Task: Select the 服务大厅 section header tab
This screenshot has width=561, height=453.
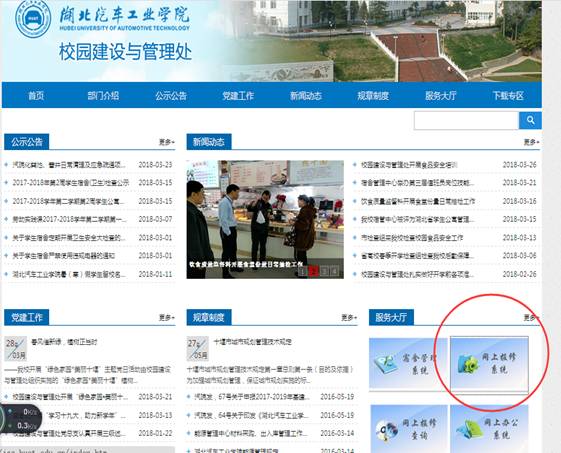Action: pos(391,317)
